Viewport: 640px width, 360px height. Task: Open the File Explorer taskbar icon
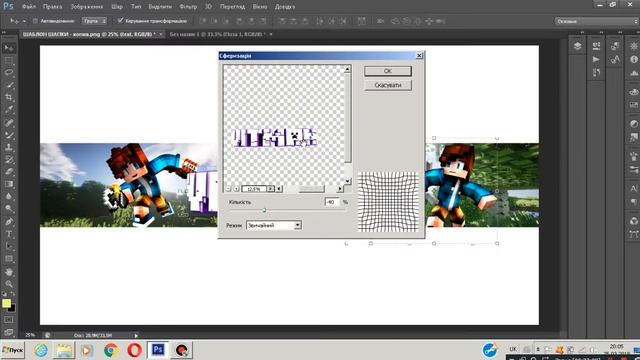tap(64, 350)
